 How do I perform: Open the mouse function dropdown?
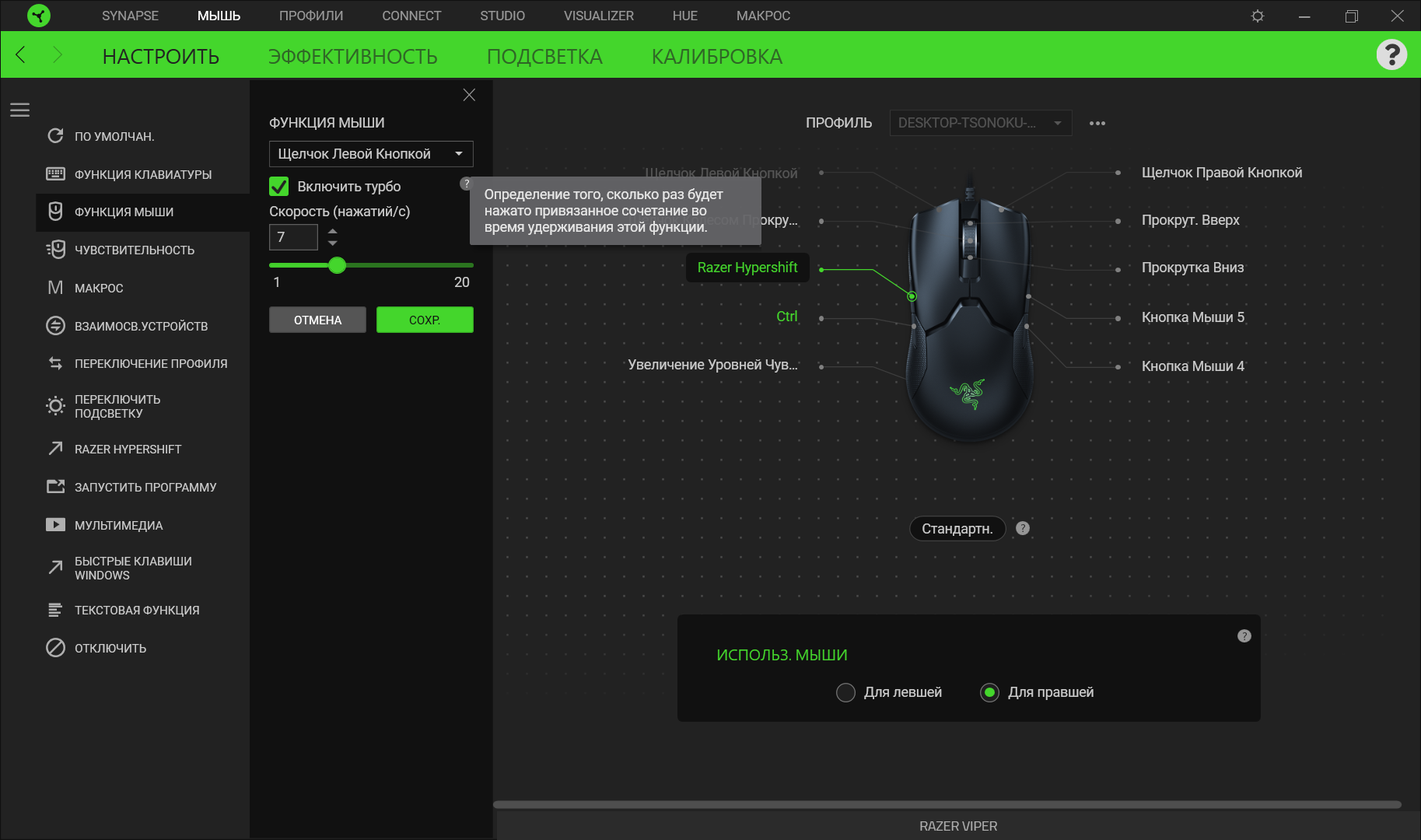pyautogui.click(x=371, y=154)
